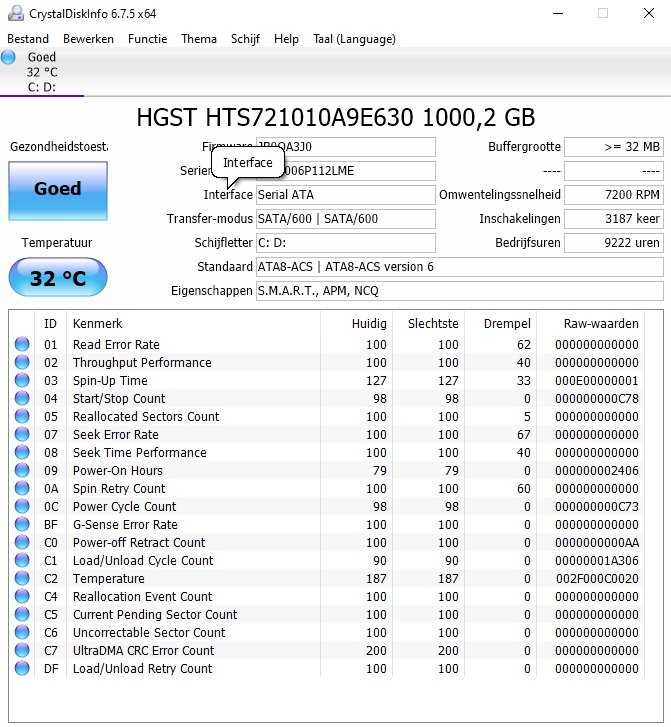Screen dimensions: 671x727
Task: Click status orb for Throughput Performance
Action: pyautogui.click(x=22, y=362)
